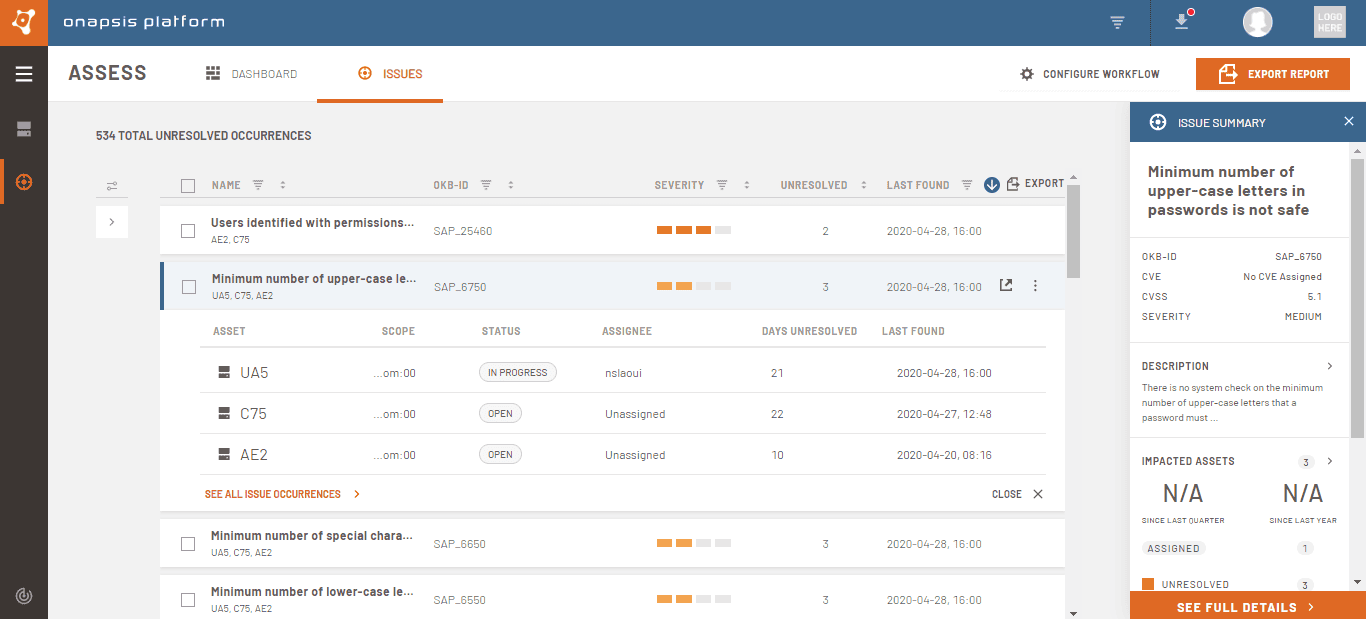Expand the collapsed left filter panel

(x=111, y=222)
